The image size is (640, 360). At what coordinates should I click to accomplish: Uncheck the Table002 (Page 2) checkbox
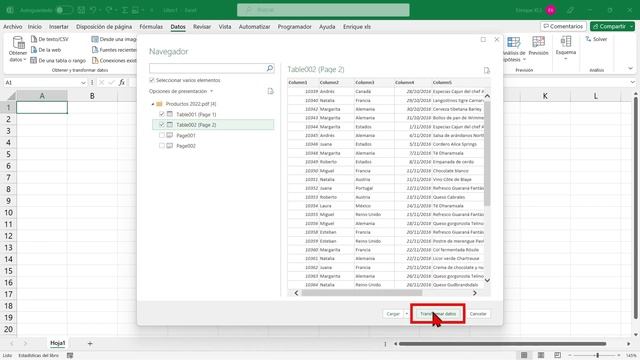162,124
